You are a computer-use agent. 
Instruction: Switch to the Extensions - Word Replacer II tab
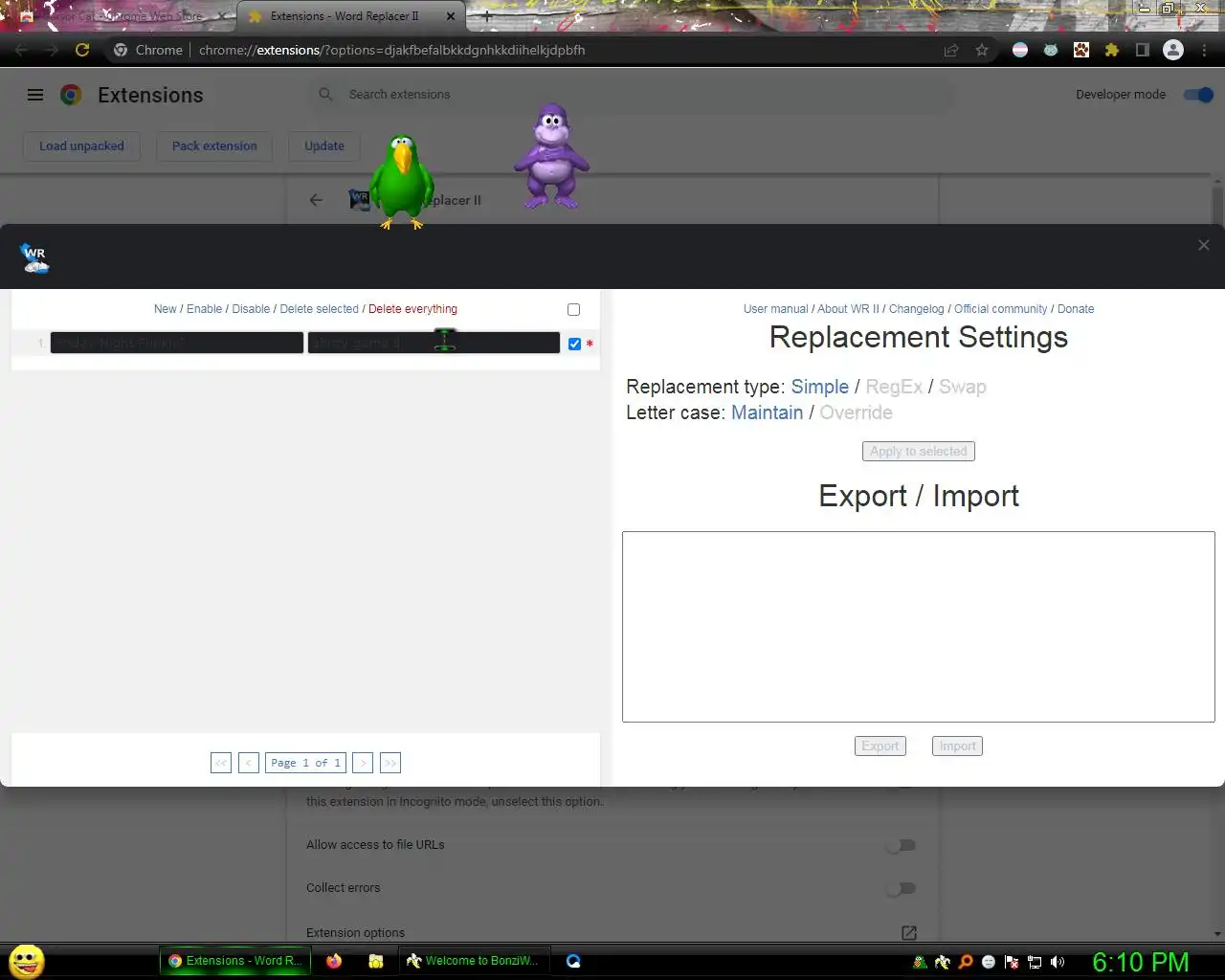click(x=350, y=16)
